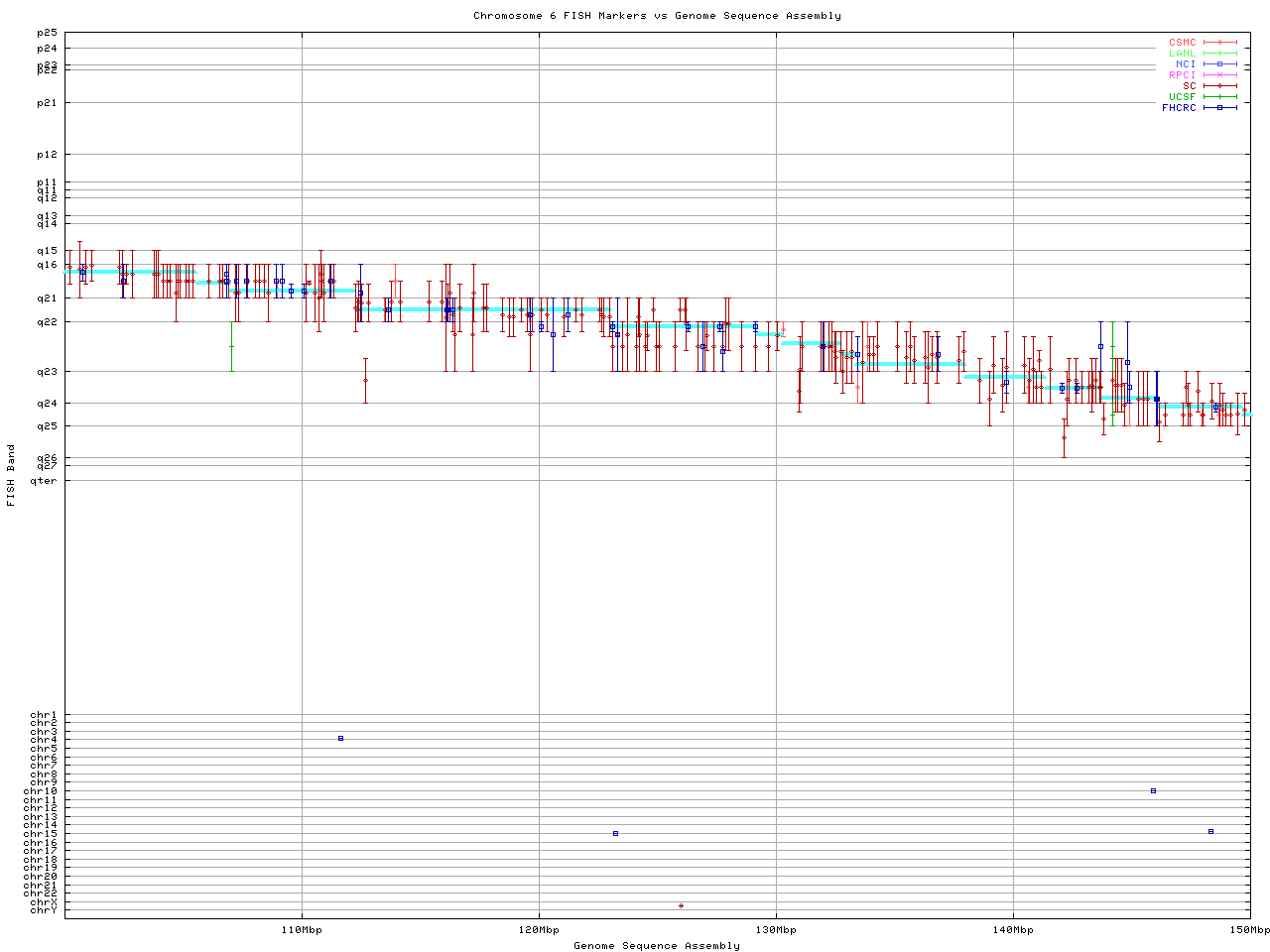Click the p21 y-axis band label
Viewport: 1270px width, 952px height.
click(x=47, y=103)
